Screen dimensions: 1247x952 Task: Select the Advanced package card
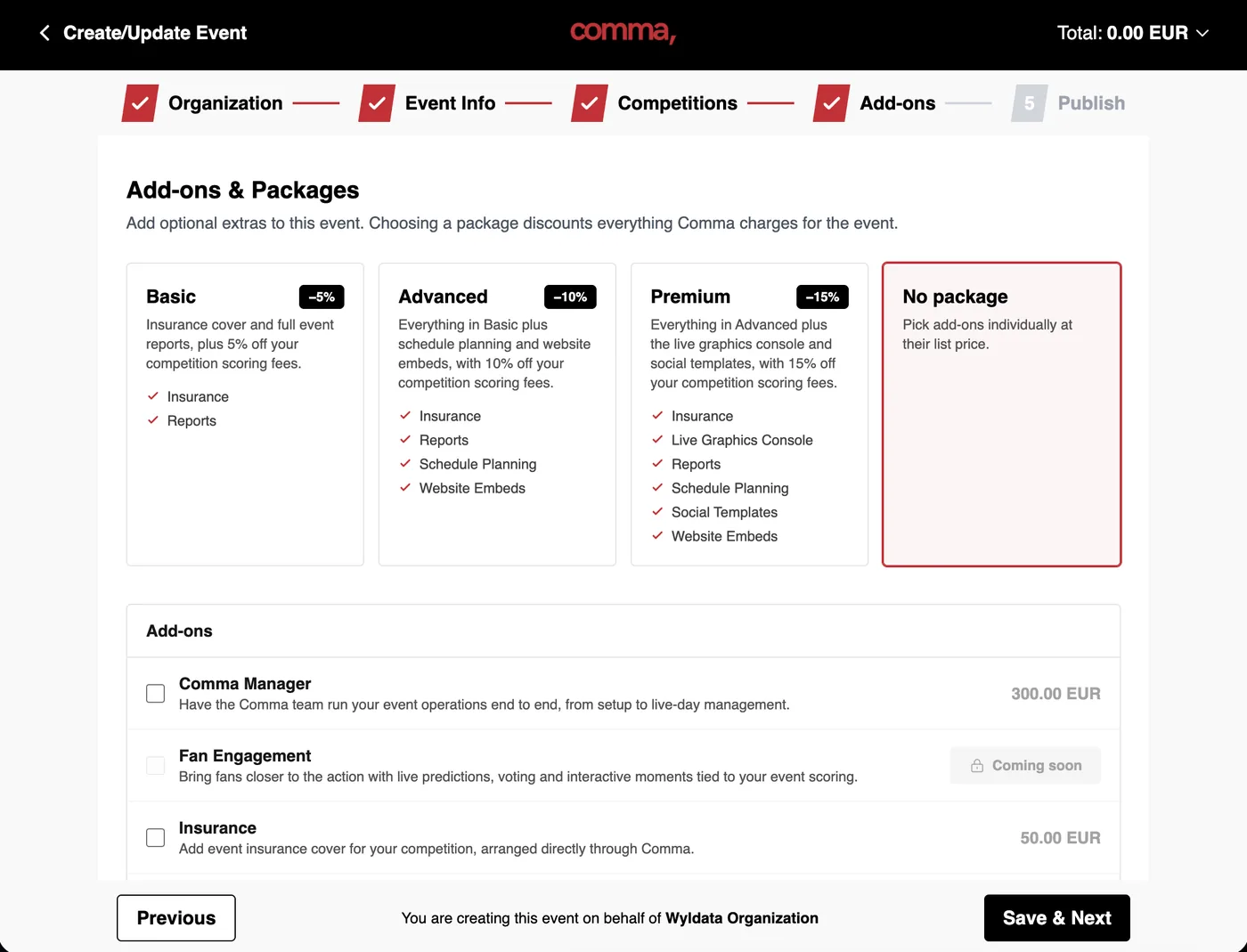(497, 414)
